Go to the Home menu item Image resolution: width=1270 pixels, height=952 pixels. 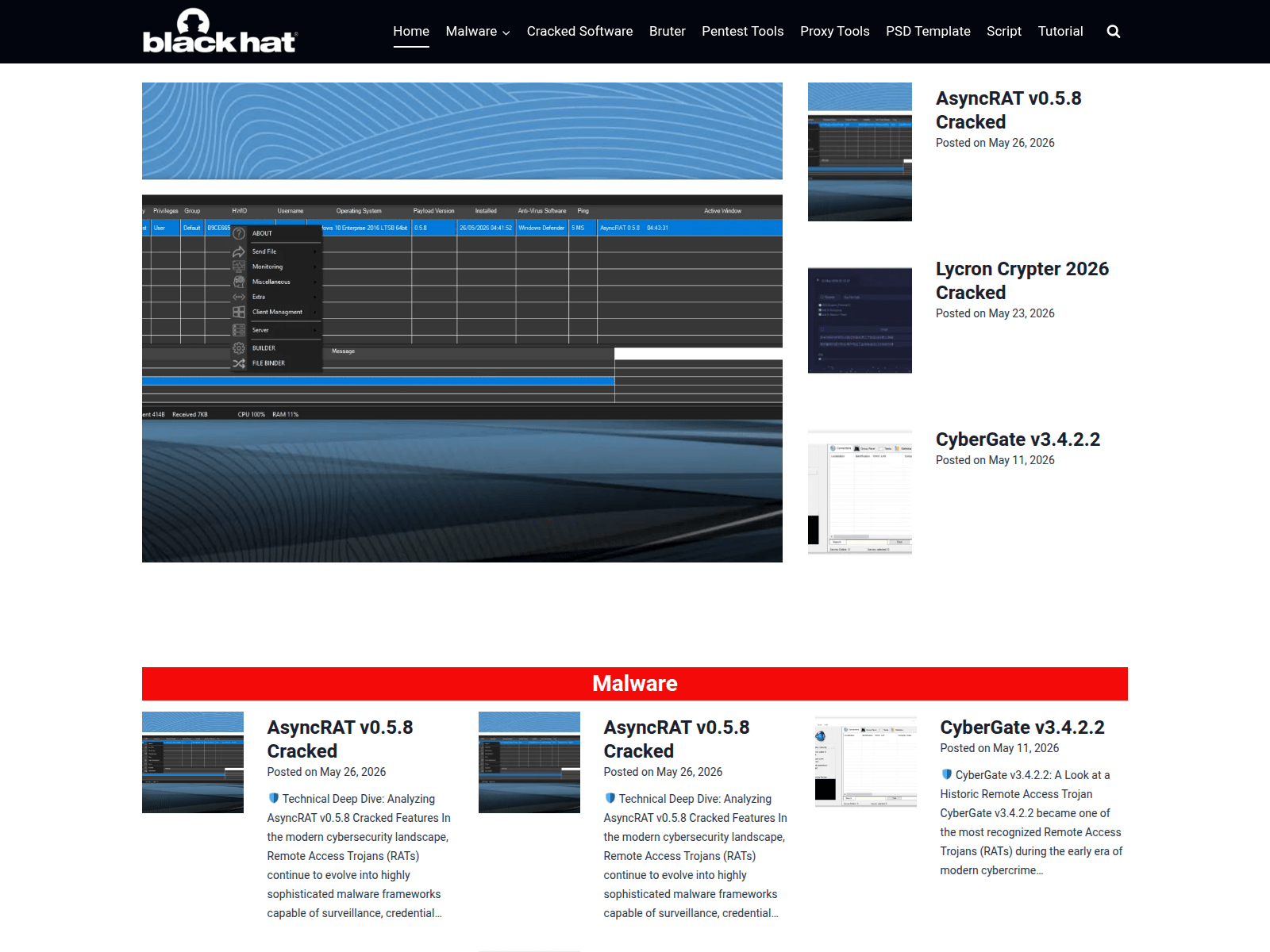click(x=411, y=31)
